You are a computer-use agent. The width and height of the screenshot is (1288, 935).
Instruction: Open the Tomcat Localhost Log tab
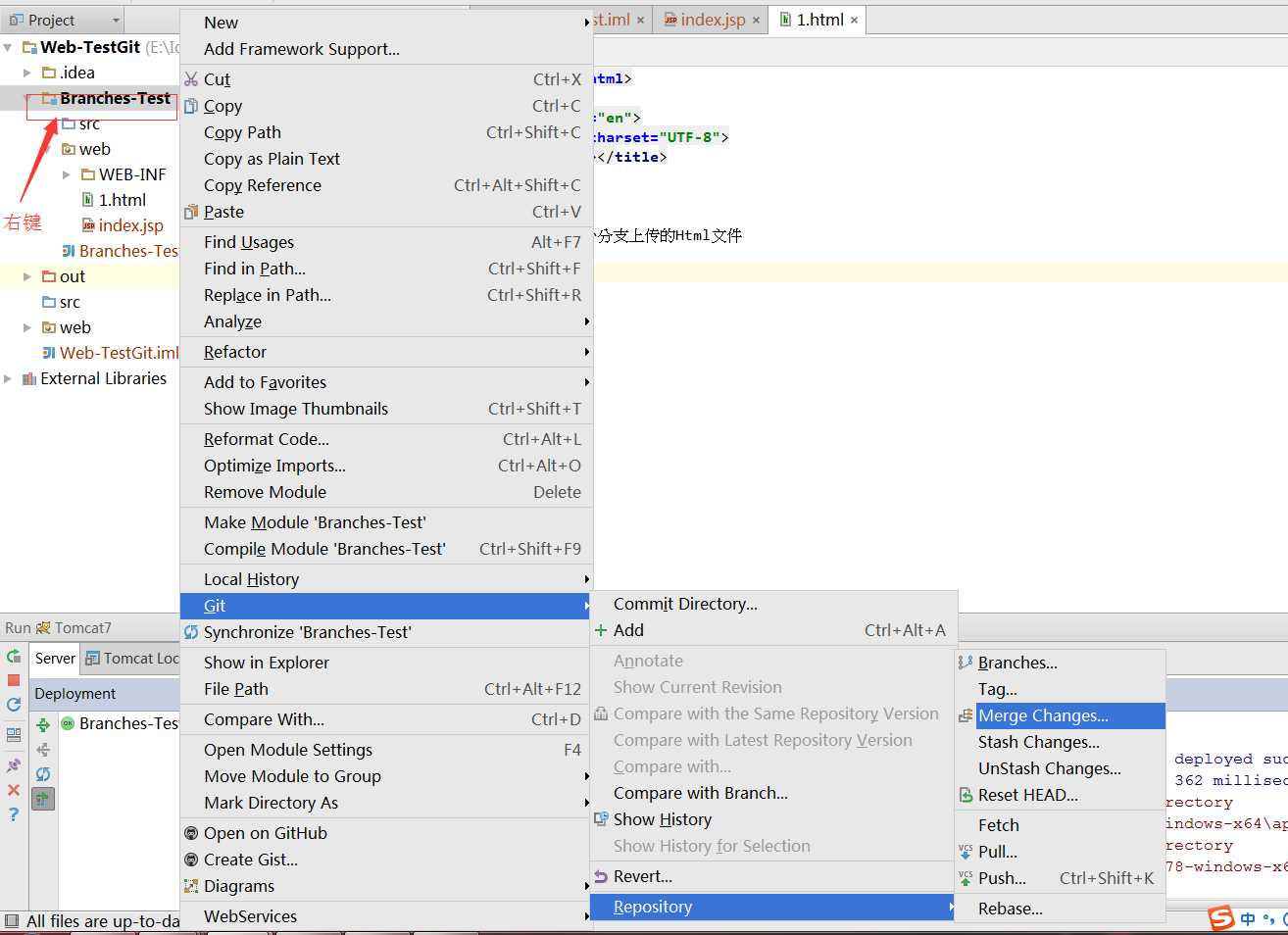pos(131,659)
